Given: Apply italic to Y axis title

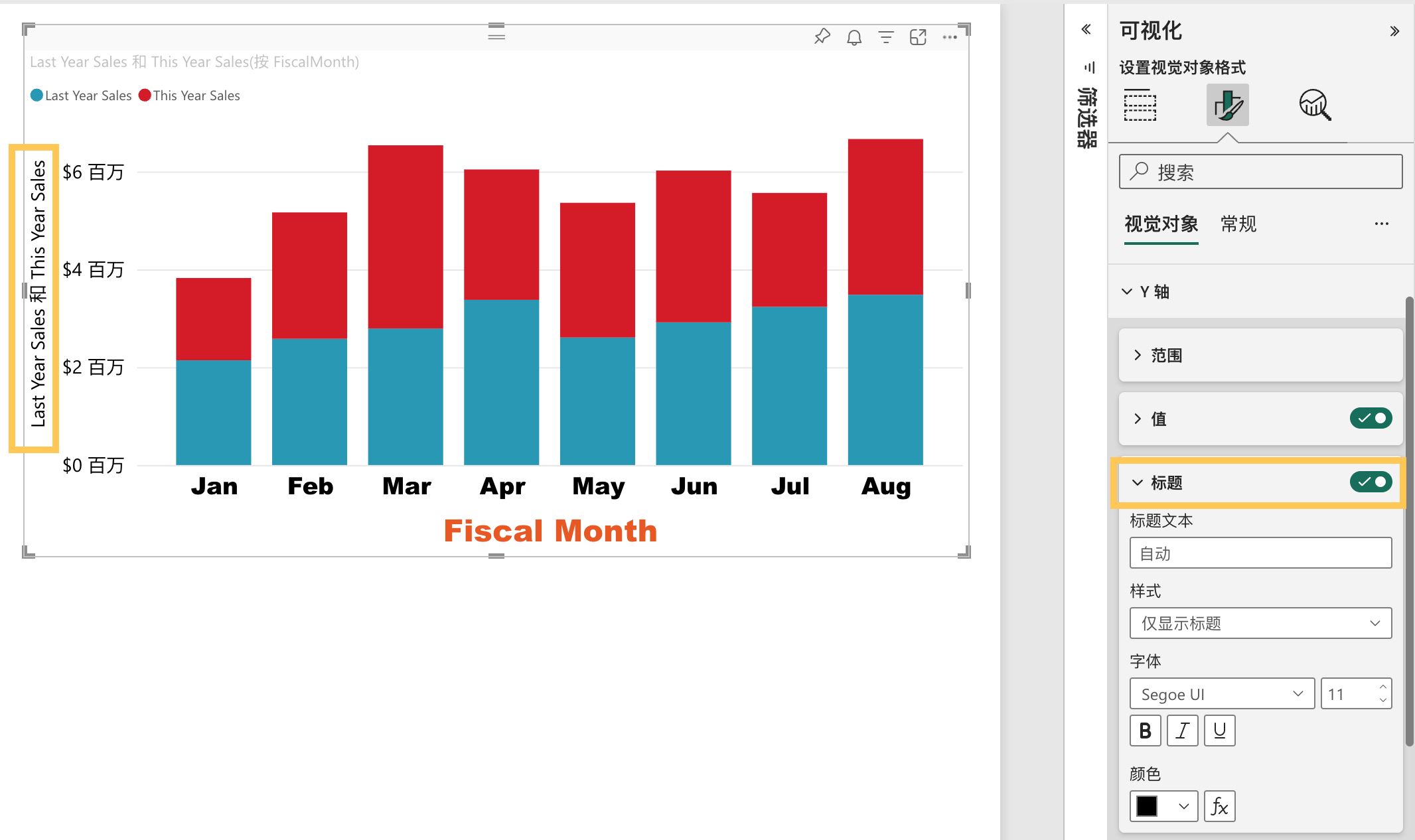Looking at the screenshot, I should 1182,731.
